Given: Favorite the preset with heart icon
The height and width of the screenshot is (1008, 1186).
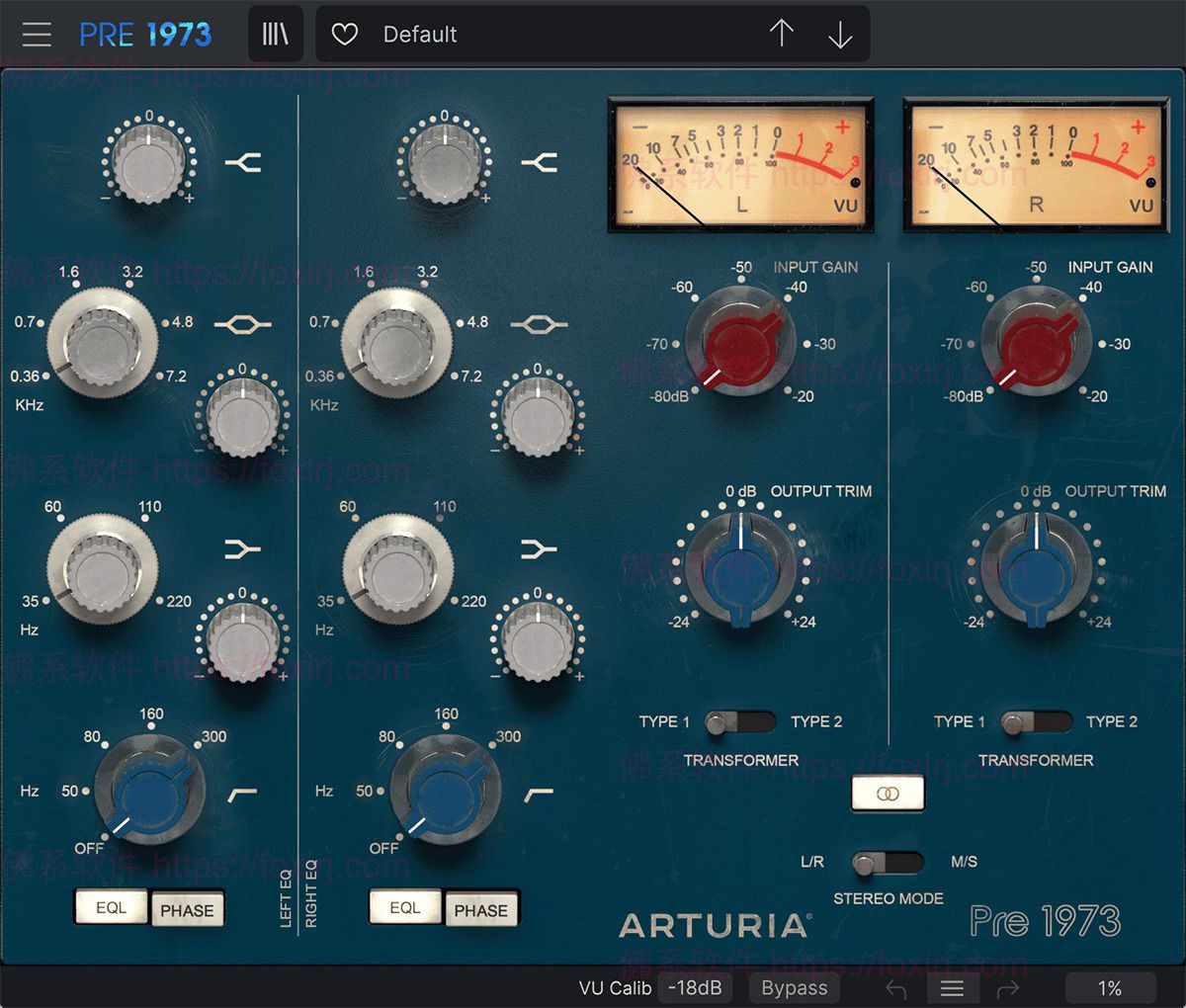Looking at the screenshot, I should [344, 35].
